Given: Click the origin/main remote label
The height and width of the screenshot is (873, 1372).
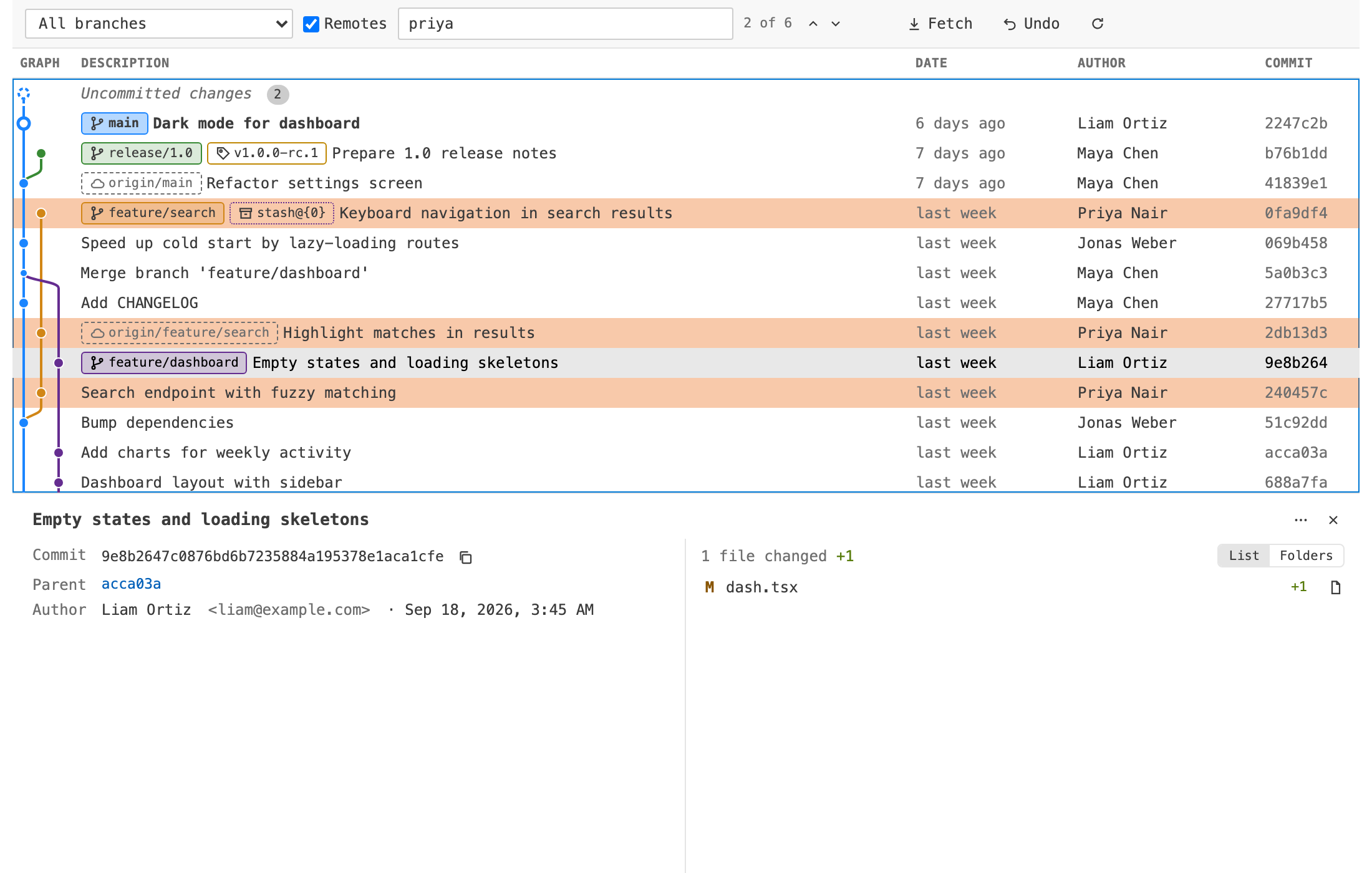Looking at the screenshot, I should coord(142,183).
